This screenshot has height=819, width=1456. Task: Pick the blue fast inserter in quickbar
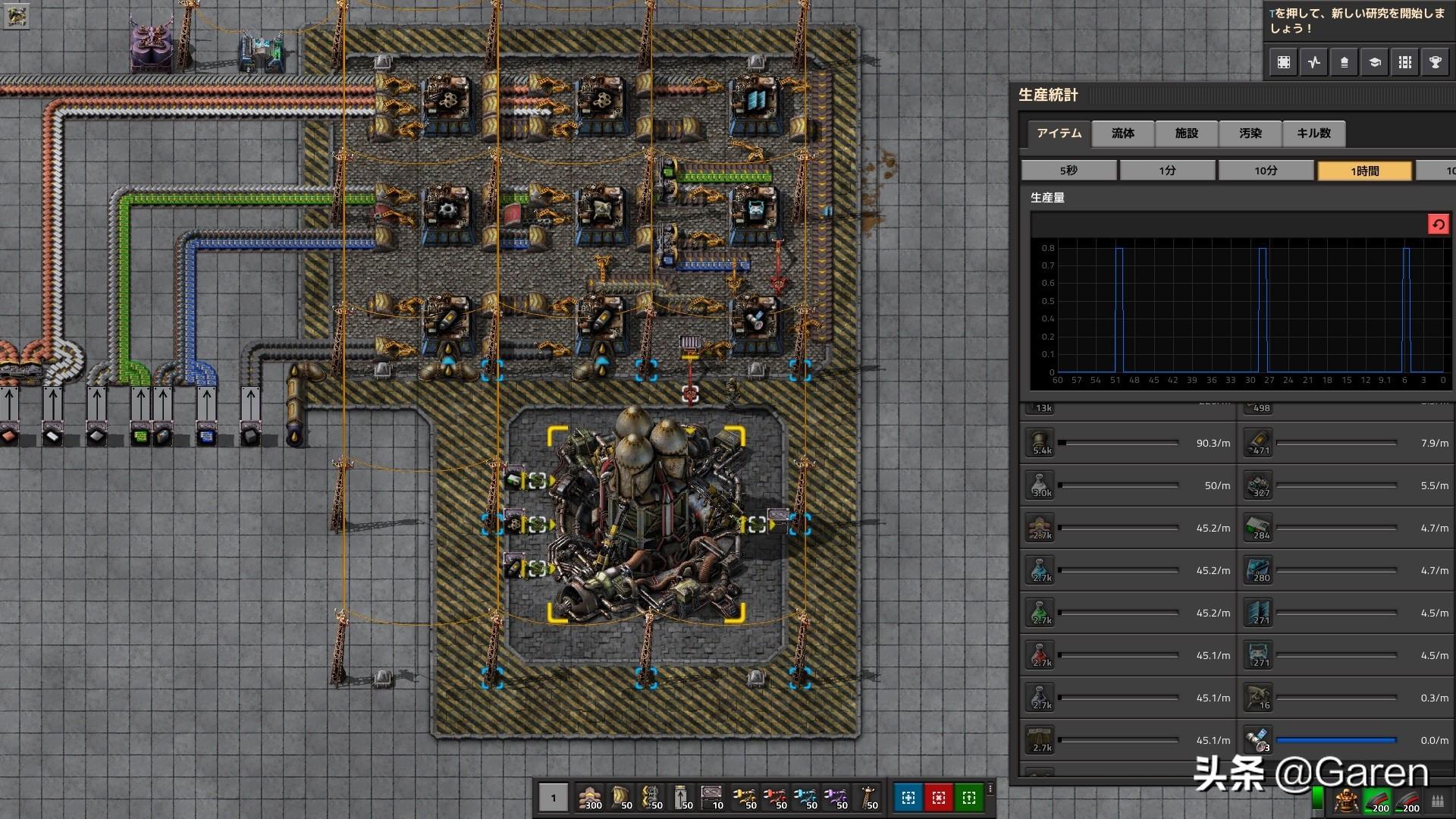coord(806,797)
